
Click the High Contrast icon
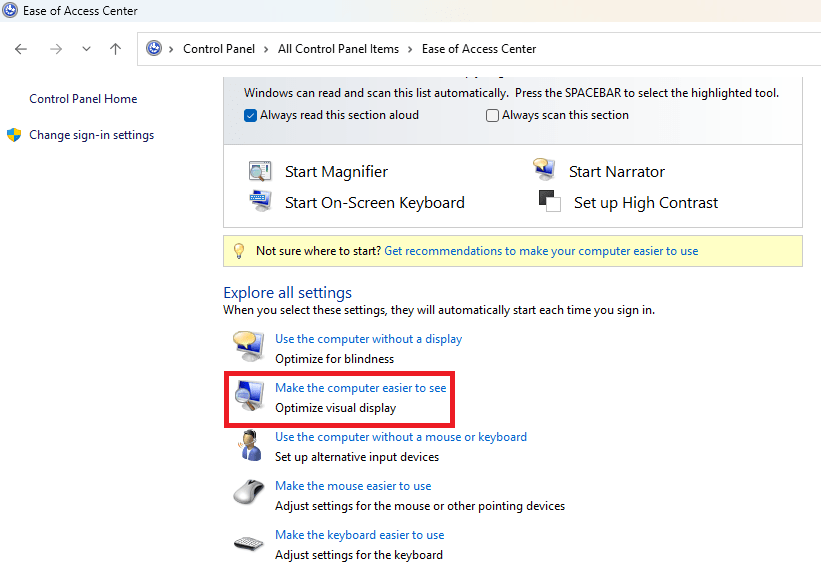pos(549,201)
